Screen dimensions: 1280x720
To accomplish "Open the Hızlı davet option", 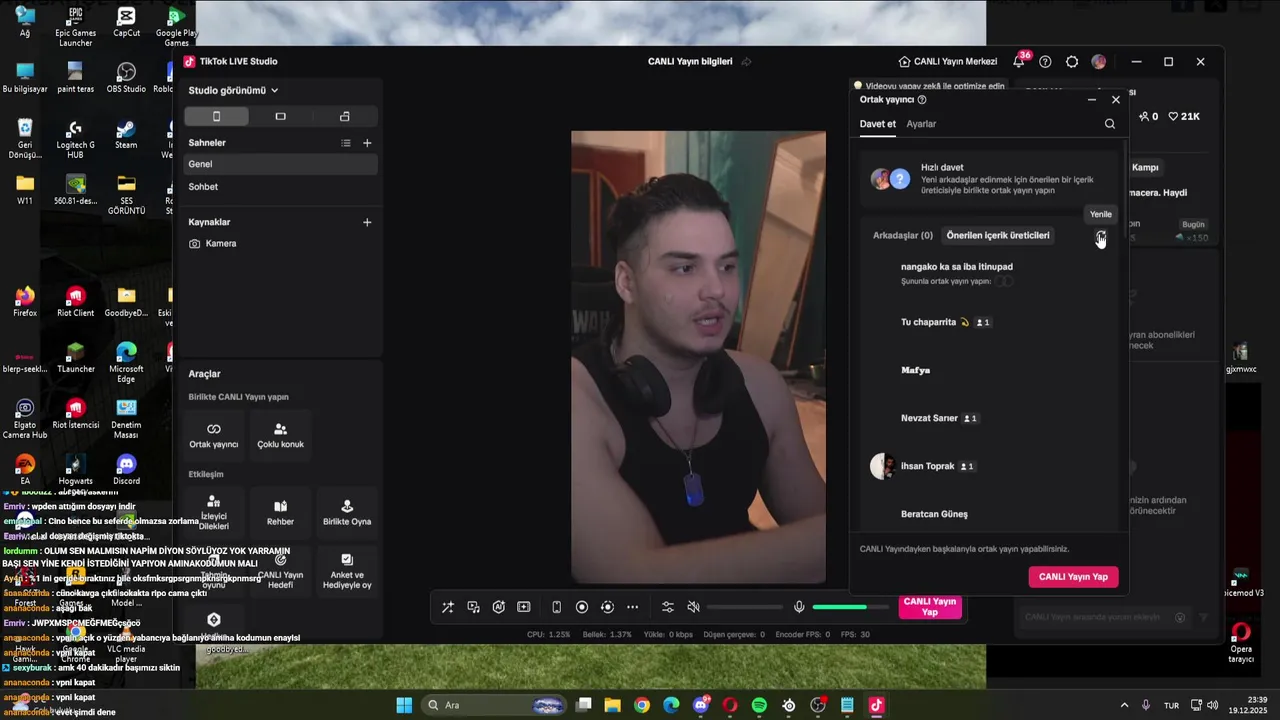I will (x=989, y=179).
